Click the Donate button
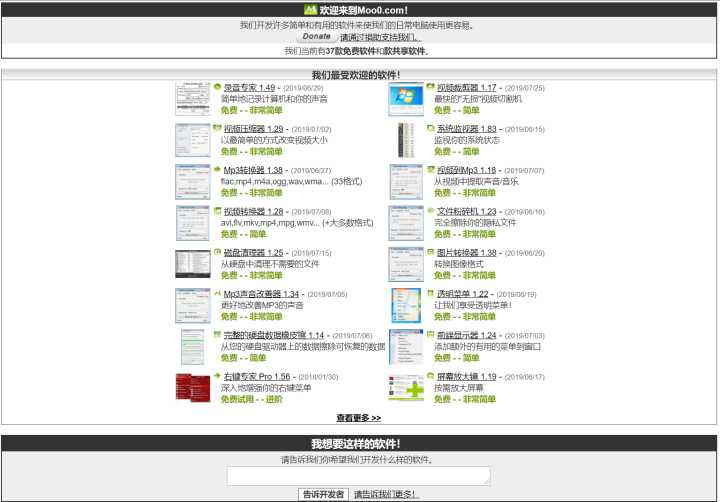The height and width of the screenshot is (502, 720). coord(316,36)
